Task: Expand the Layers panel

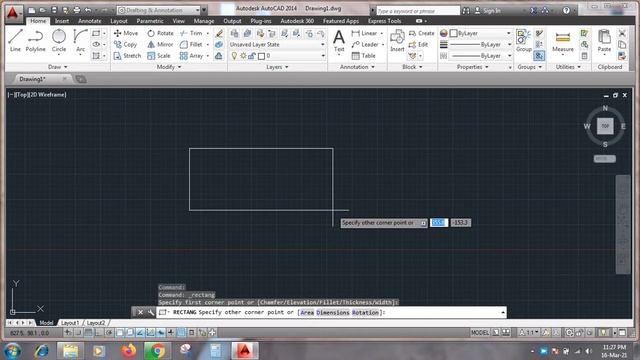Action: click(277, 67)
